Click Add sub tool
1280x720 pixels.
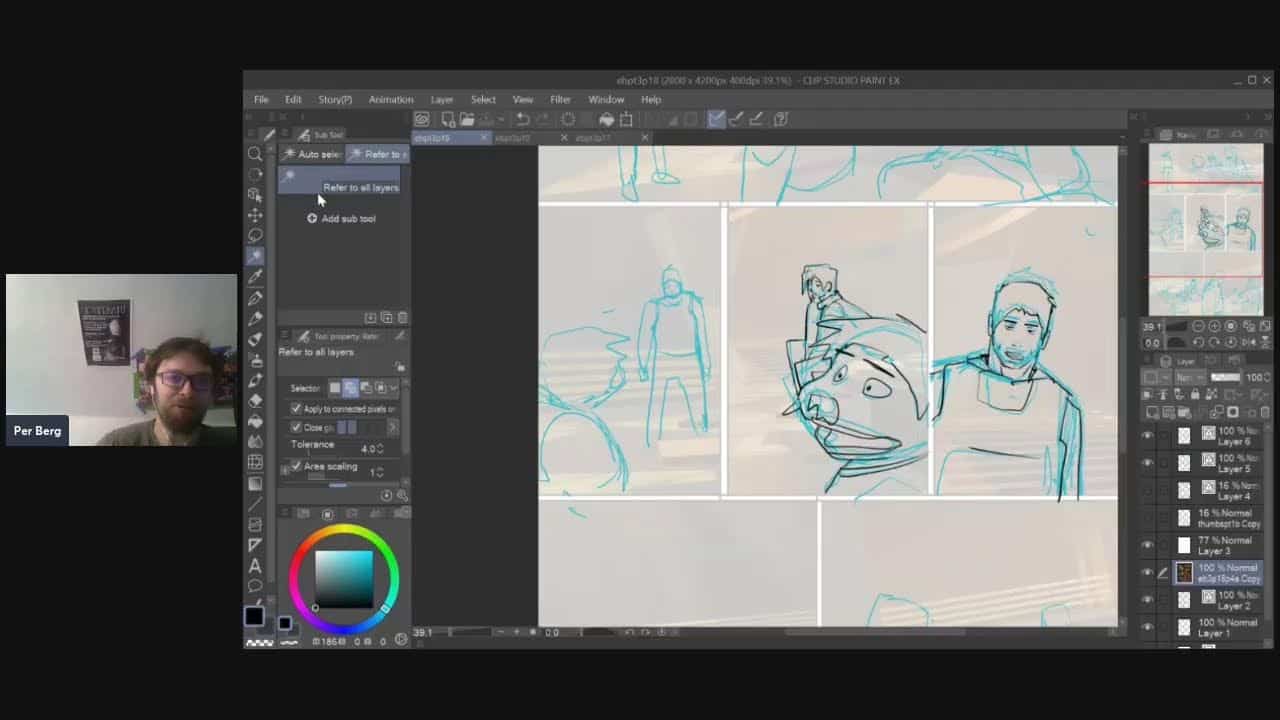(x=342, y=218)
